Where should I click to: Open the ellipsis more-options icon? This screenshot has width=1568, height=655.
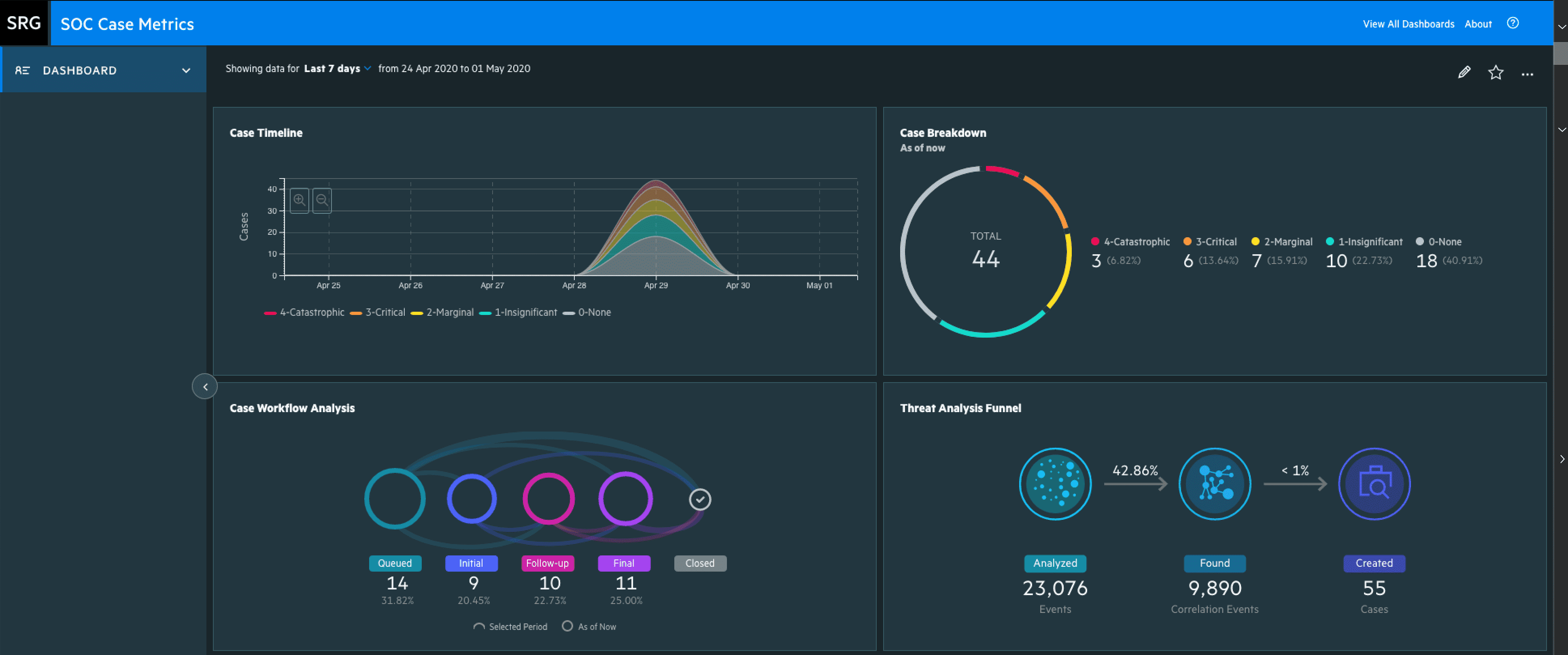(x=1528, y=74)
